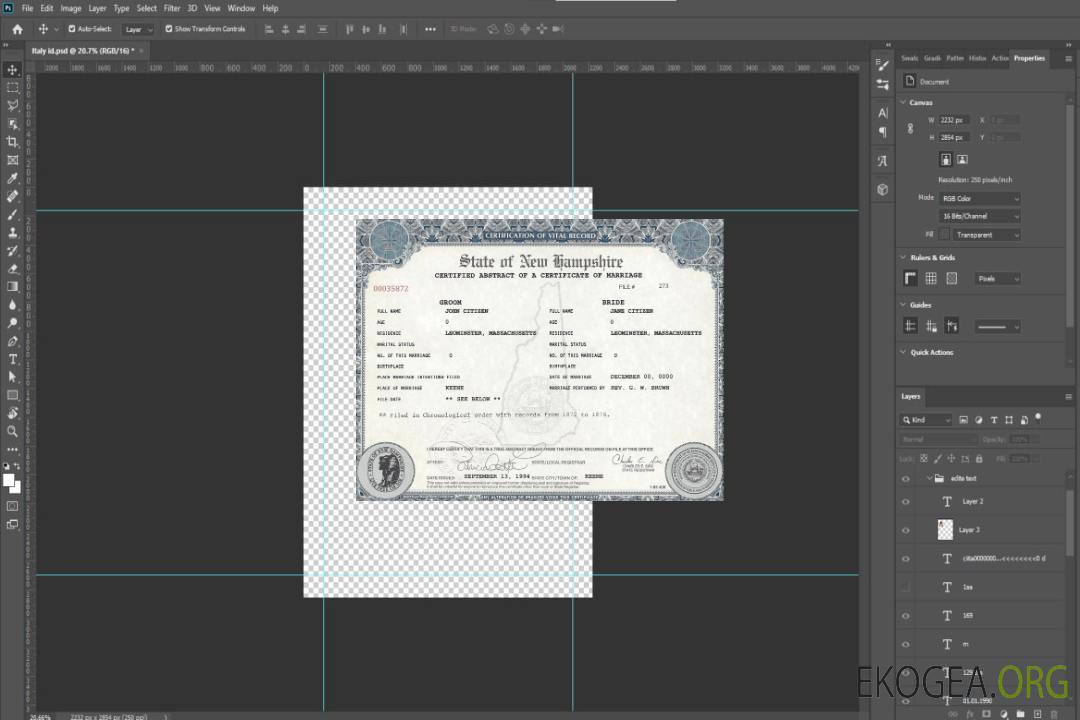This screenshot has width=1080, height=720.
Task: Open the Image menu
Action: (71, 8)
